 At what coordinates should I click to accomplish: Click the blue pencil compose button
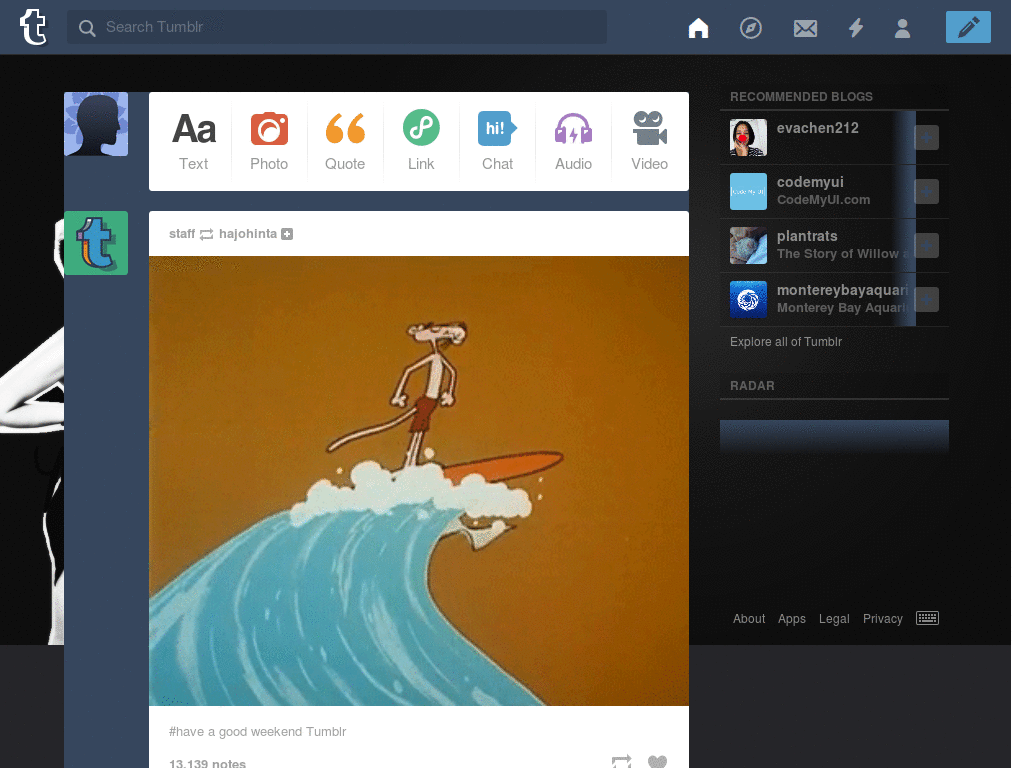point(968,27)
